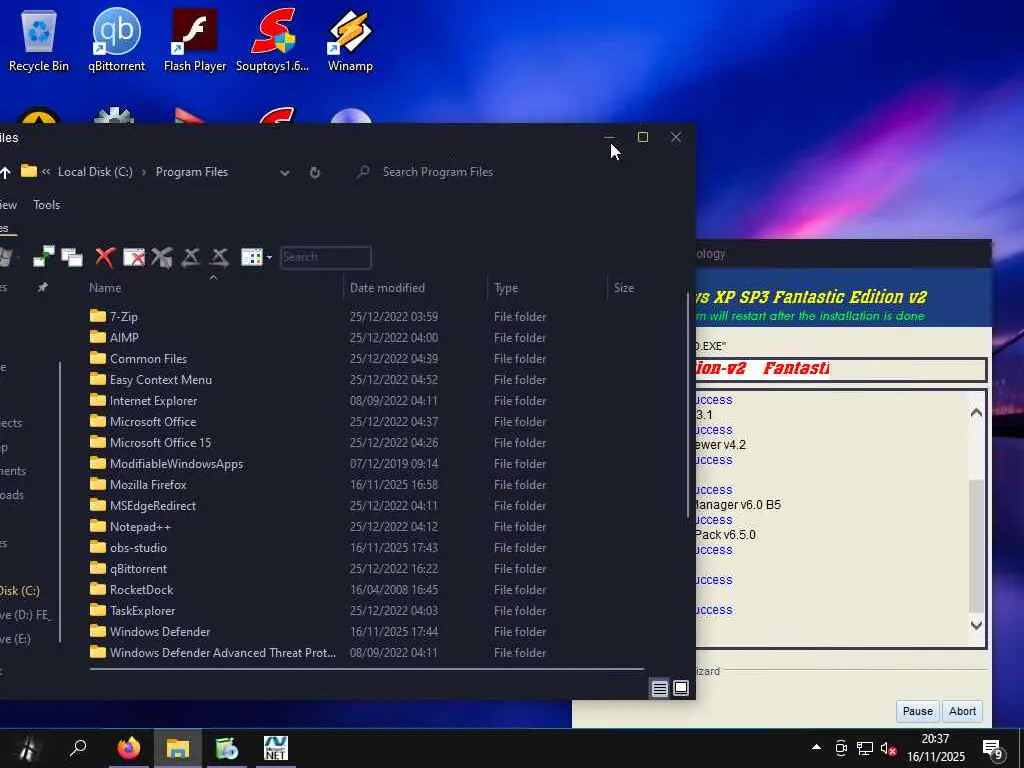This screenshot has height=768, width=1024.
Task: Click the window-with-red-X toolbar icon
Action: (134, 257)
